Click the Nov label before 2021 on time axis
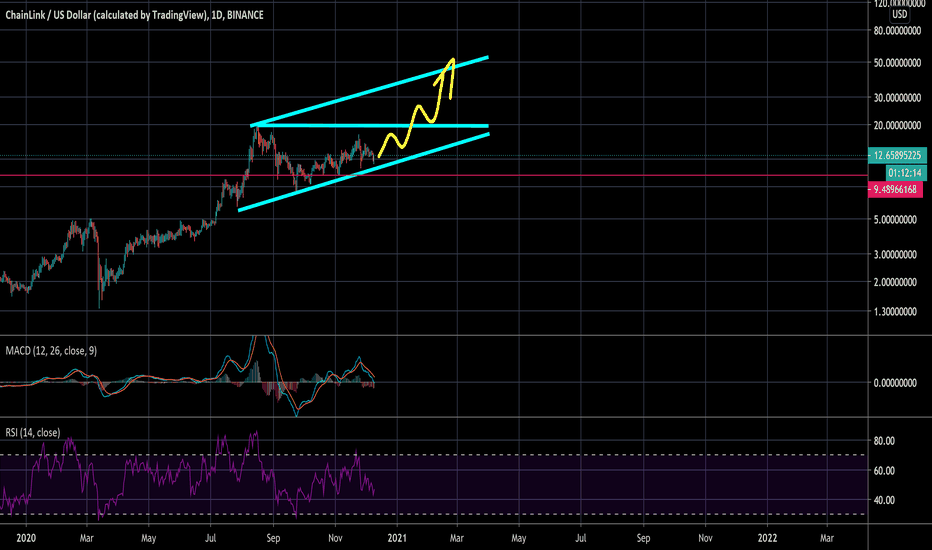This screenshot has width=932, height=550. click(x=335, y=538)
